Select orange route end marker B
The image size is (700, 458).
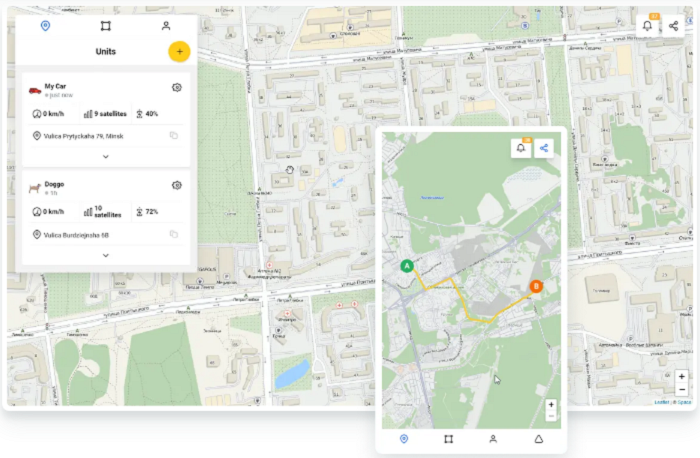point(535,286)
